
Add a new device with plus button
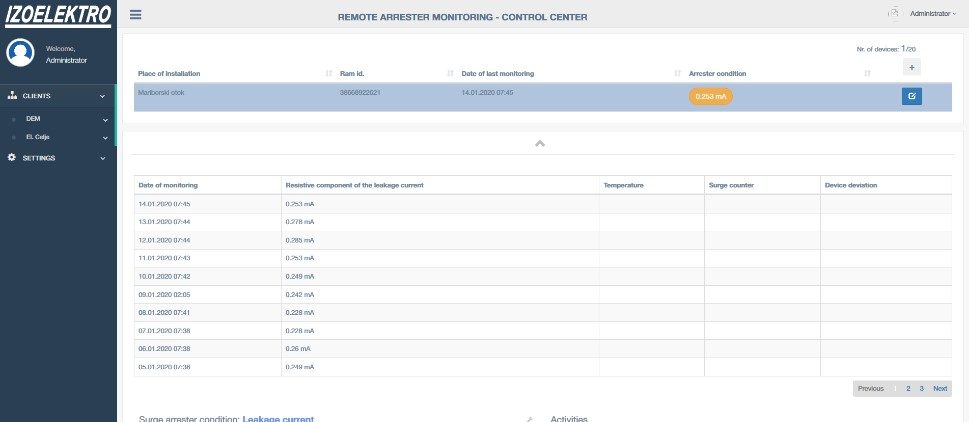click(912, 67)
